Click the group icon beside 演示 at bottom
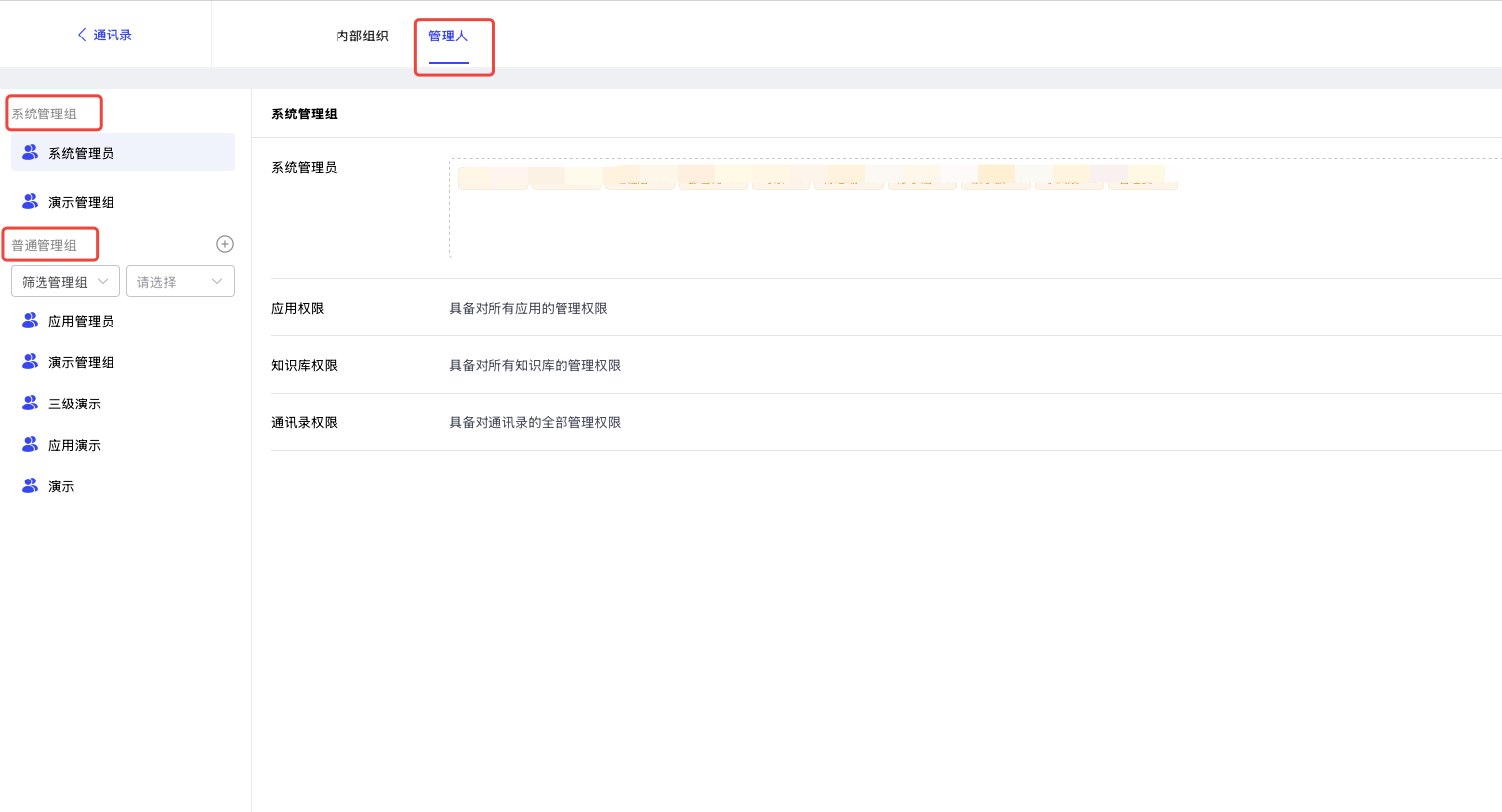This screenshot has height=812, width=1502. pyautogui.click(x=30, y=485)
